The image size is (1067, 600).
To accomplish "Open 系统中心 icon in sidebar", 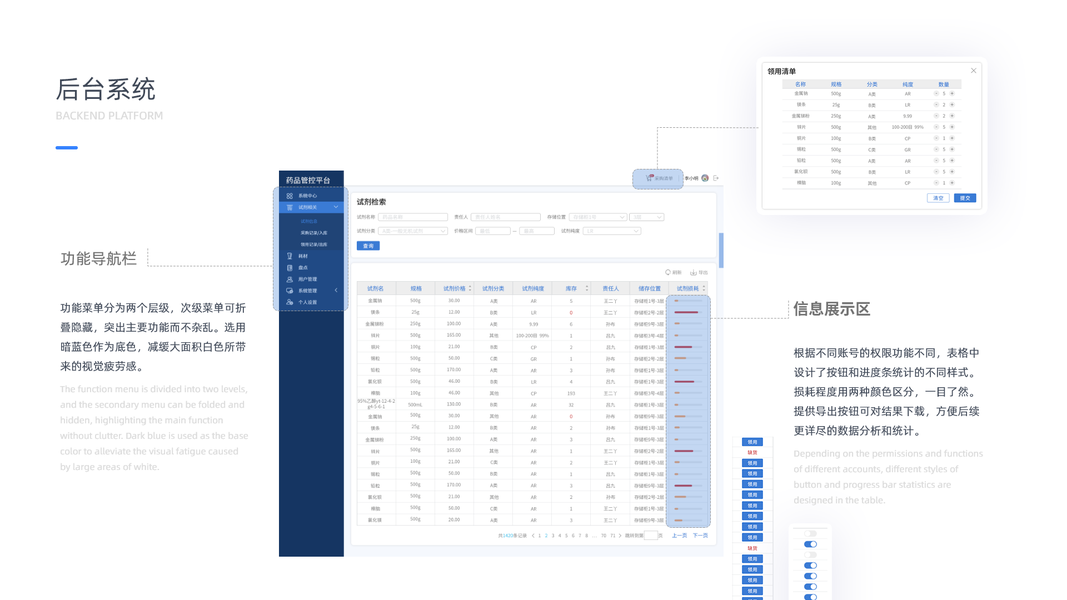I will point(290,196).
